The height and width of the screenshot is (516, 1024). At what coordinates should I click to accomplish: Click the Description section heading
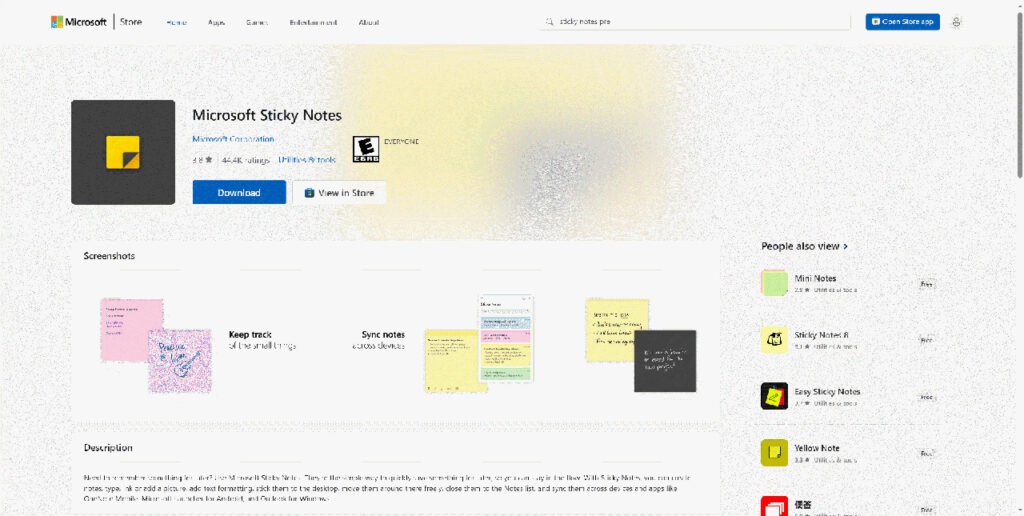[108, 448]
